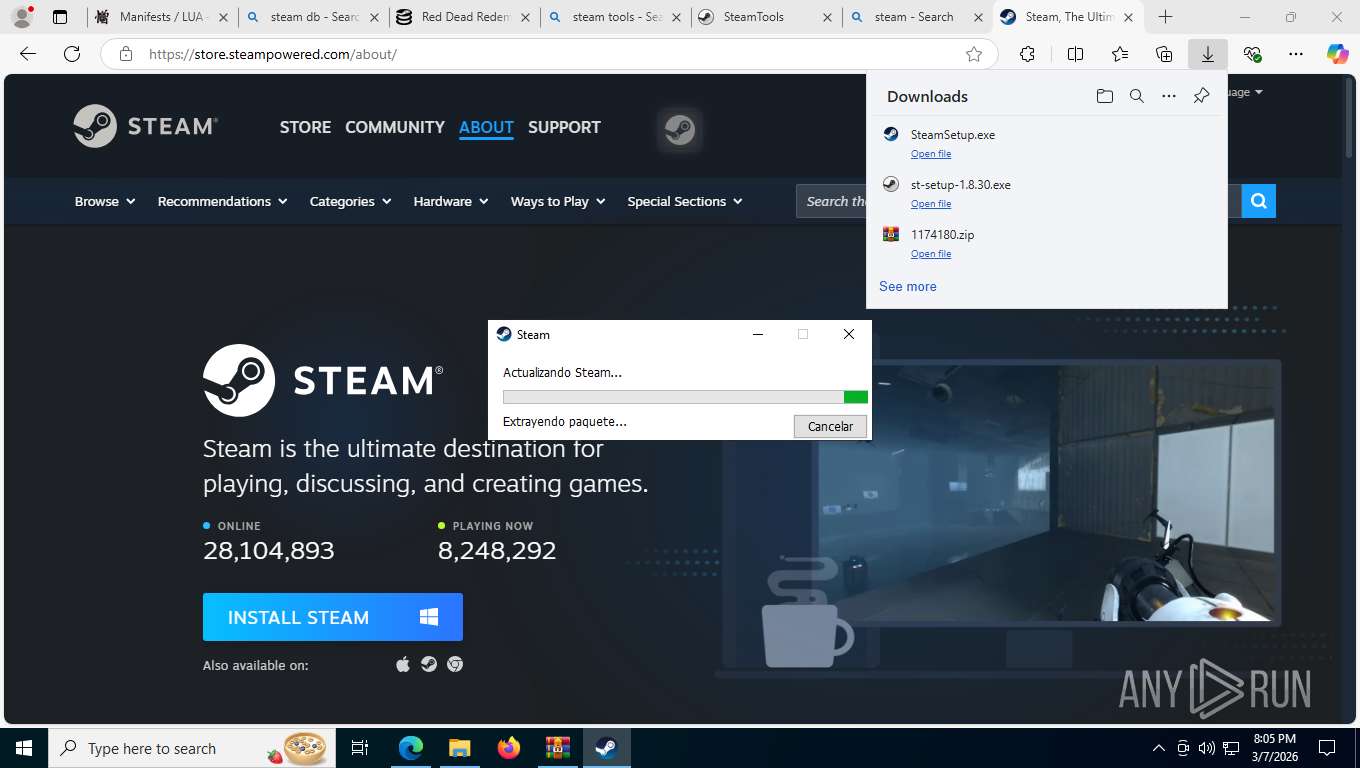This screenshot has width=1360, height=768.
Task: Click the glowing Steam client icon
Action: coord(680,130)
